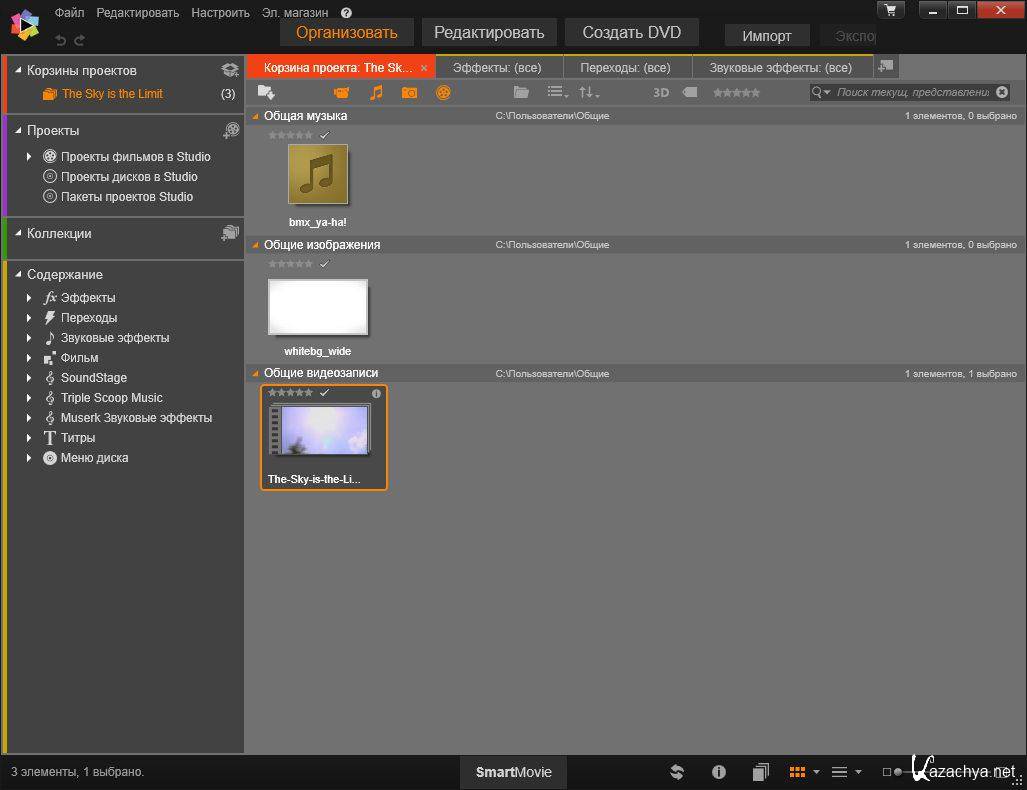
Task: Click the sync arrows icon at bottom
Action: tap(677, 772)
